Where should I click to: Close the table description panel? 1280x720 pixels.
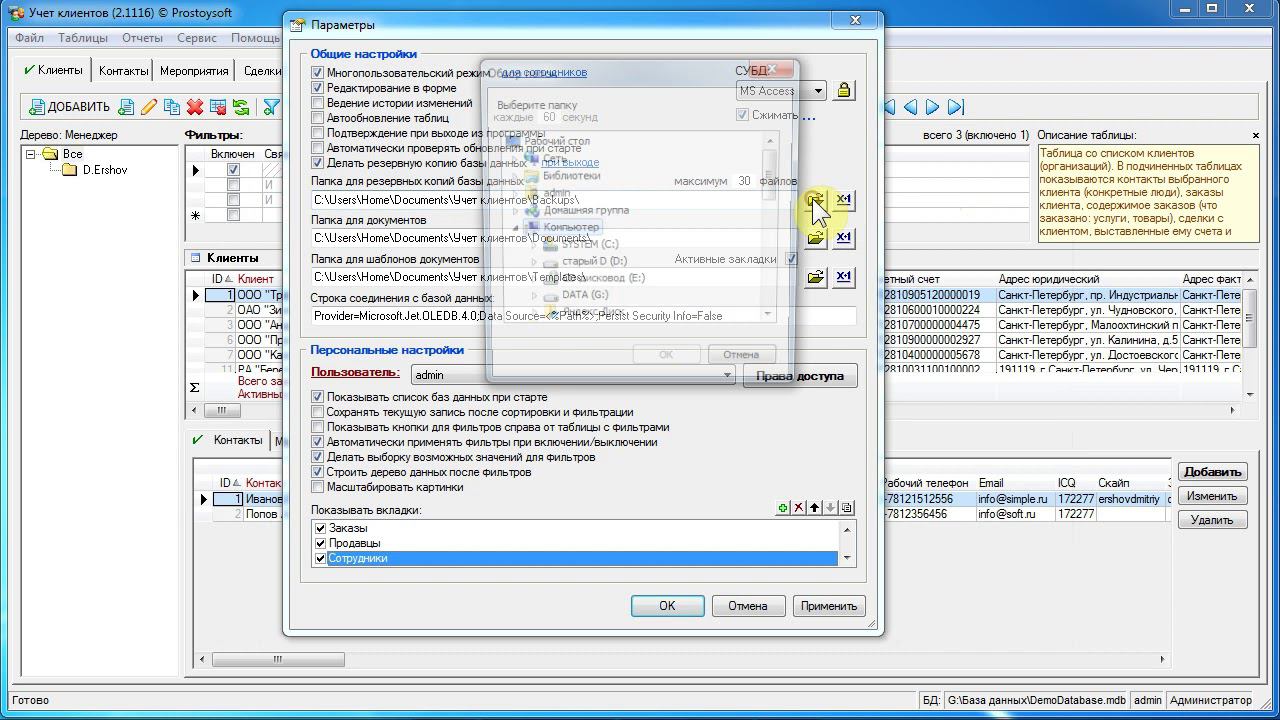(1256, 135)
